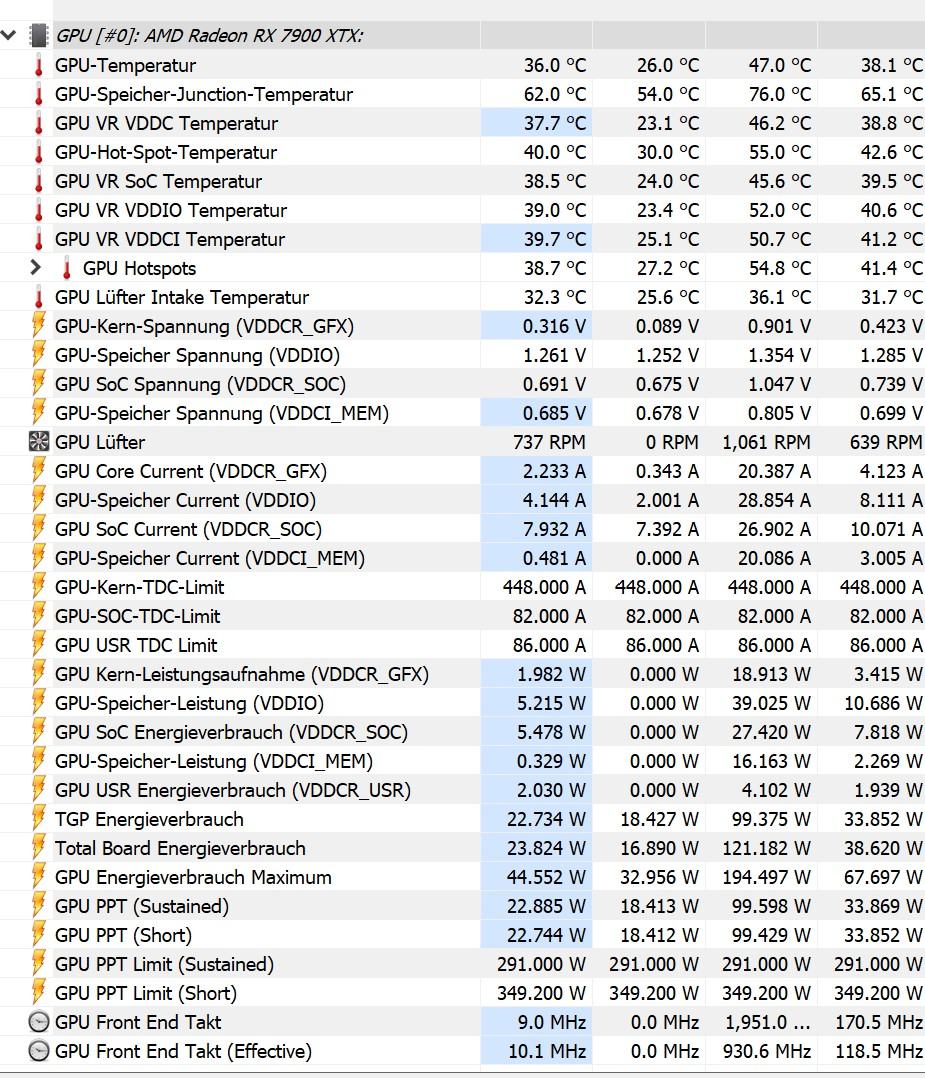Click the highlighted 37.7 °C VDDC value
The width and height of the screenshot is (925, 1078).
pyautogui.click(x=555, y=123)
